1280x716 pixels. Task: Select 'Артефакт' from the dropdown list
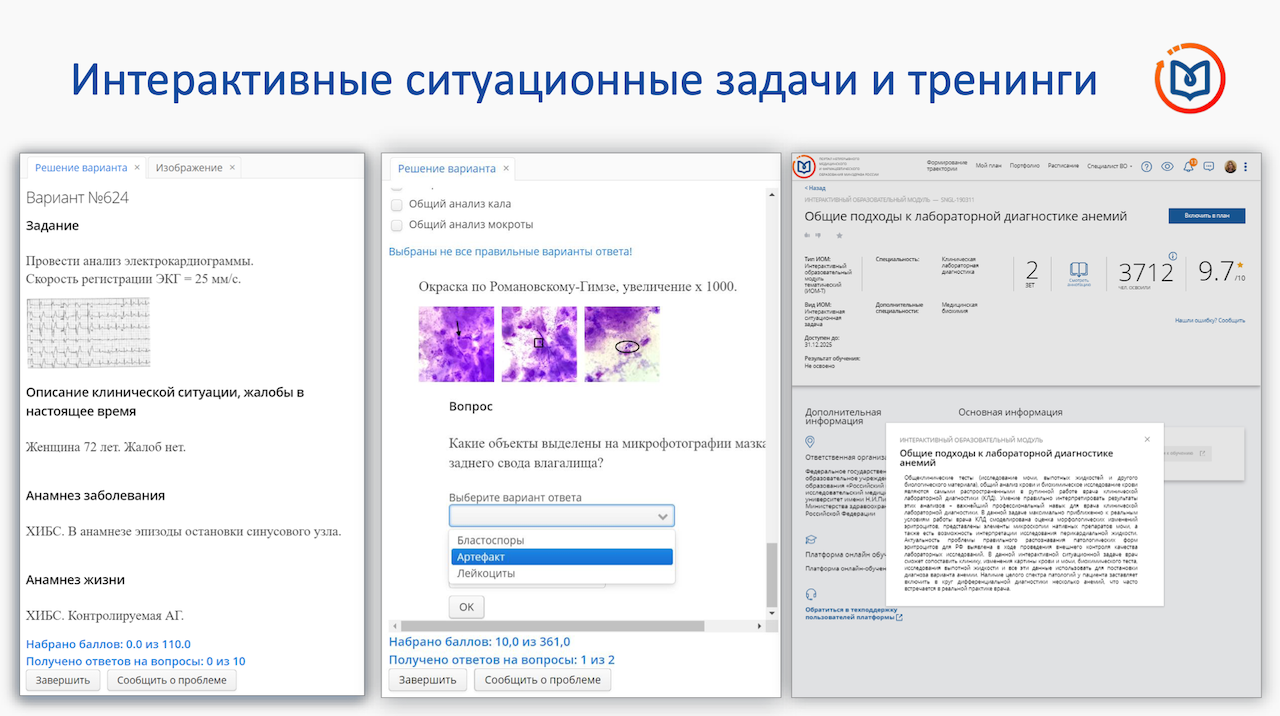tap(561, 557)
